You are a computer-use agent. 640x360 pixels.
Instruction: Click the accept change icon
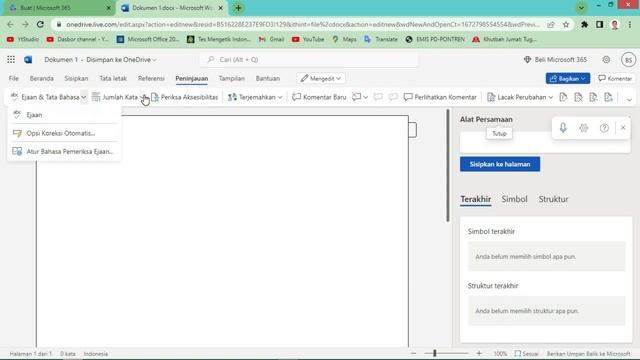click(563, 97)
